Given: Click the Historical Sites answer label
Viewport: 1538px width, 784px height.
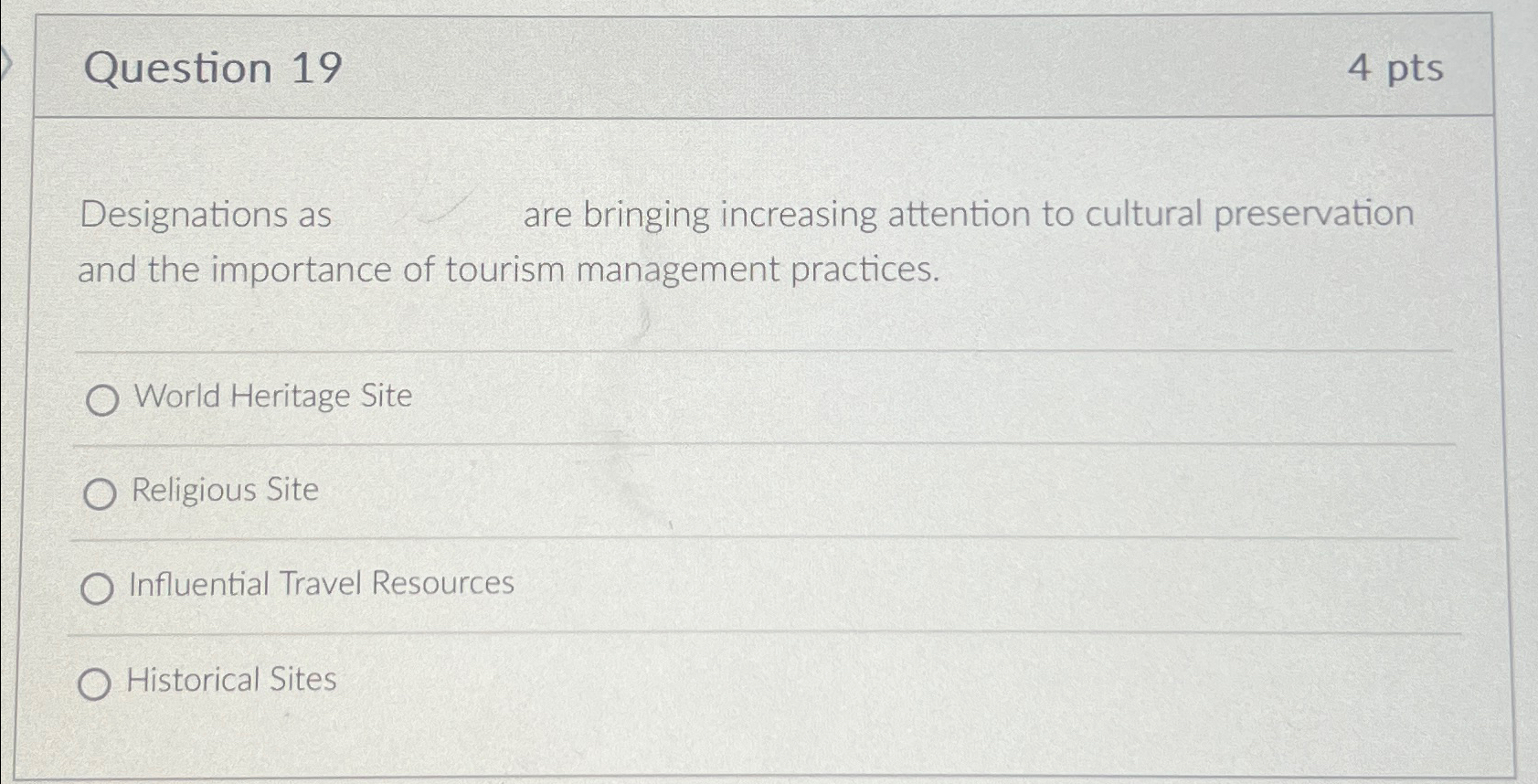Looking at the screenshot, I should [x=230, y=679].
